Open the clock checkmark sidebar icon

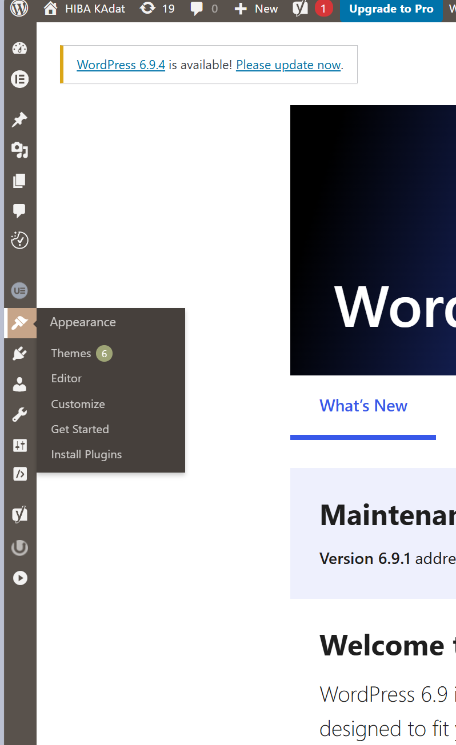(x=19, y=240)
